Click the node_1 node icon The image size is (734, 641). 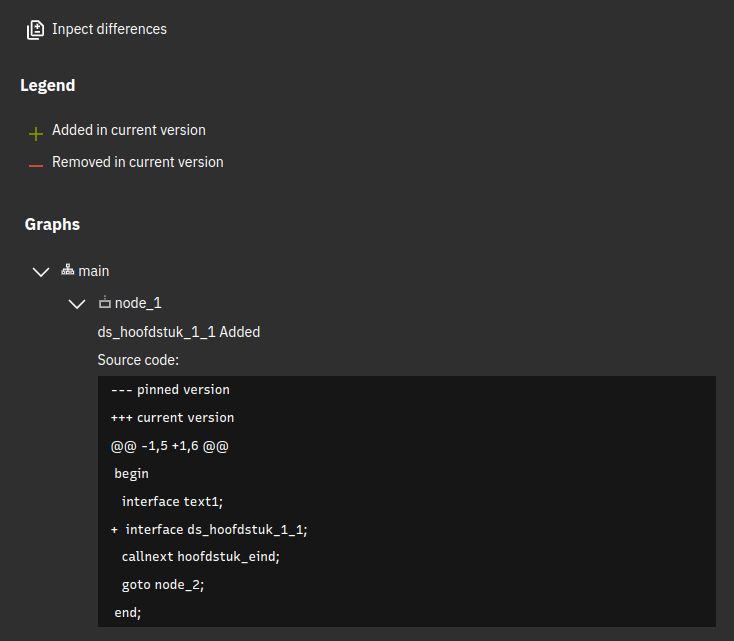[x=104, y=302]
